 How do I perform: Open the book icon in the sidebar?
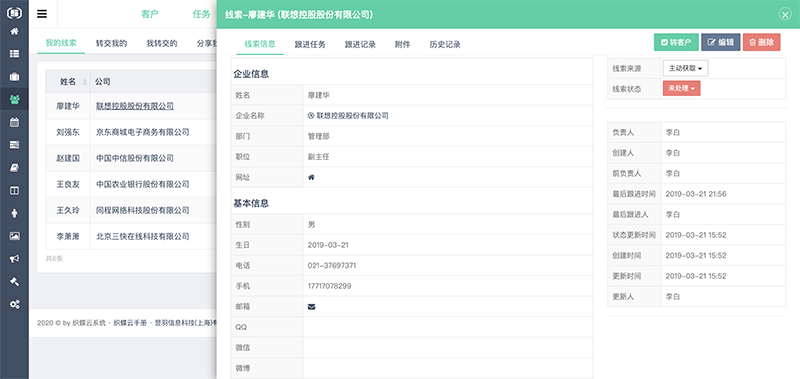click(14, 168)
